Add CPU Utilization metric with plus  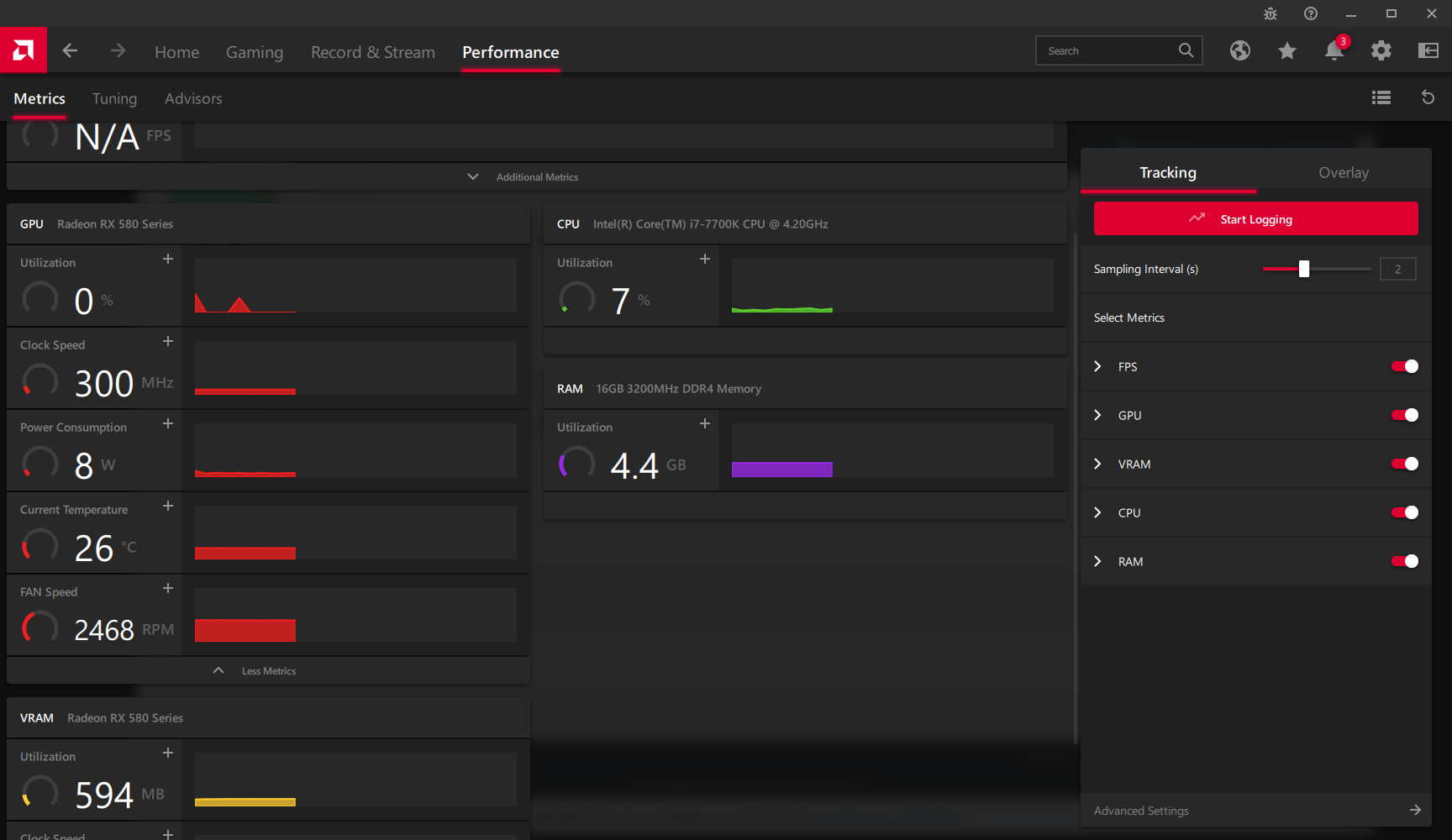(705, 259)
